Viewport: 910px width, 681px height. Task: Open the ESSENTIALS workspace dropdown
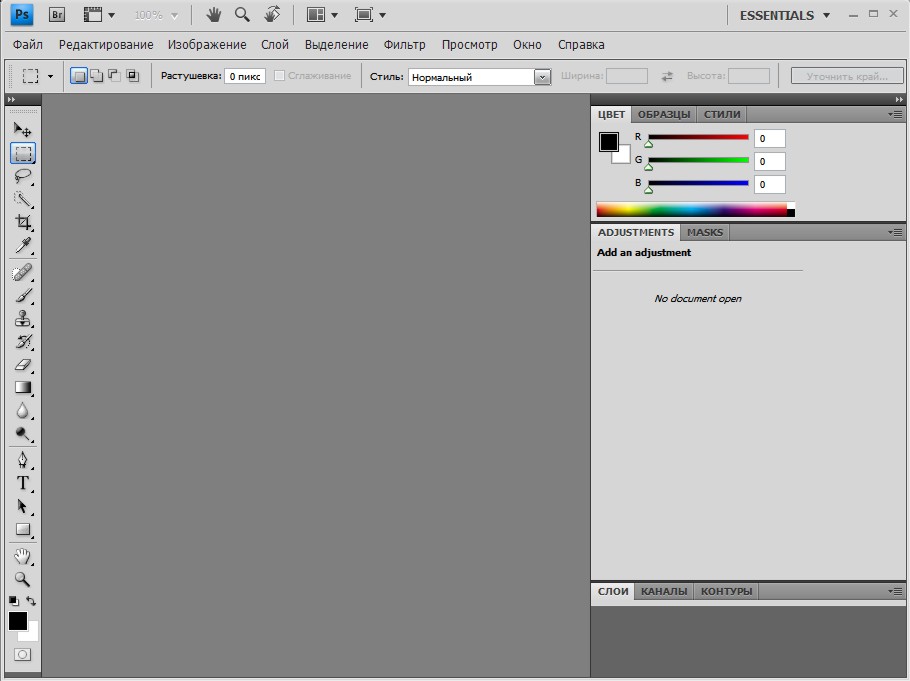tap(785, 16)
